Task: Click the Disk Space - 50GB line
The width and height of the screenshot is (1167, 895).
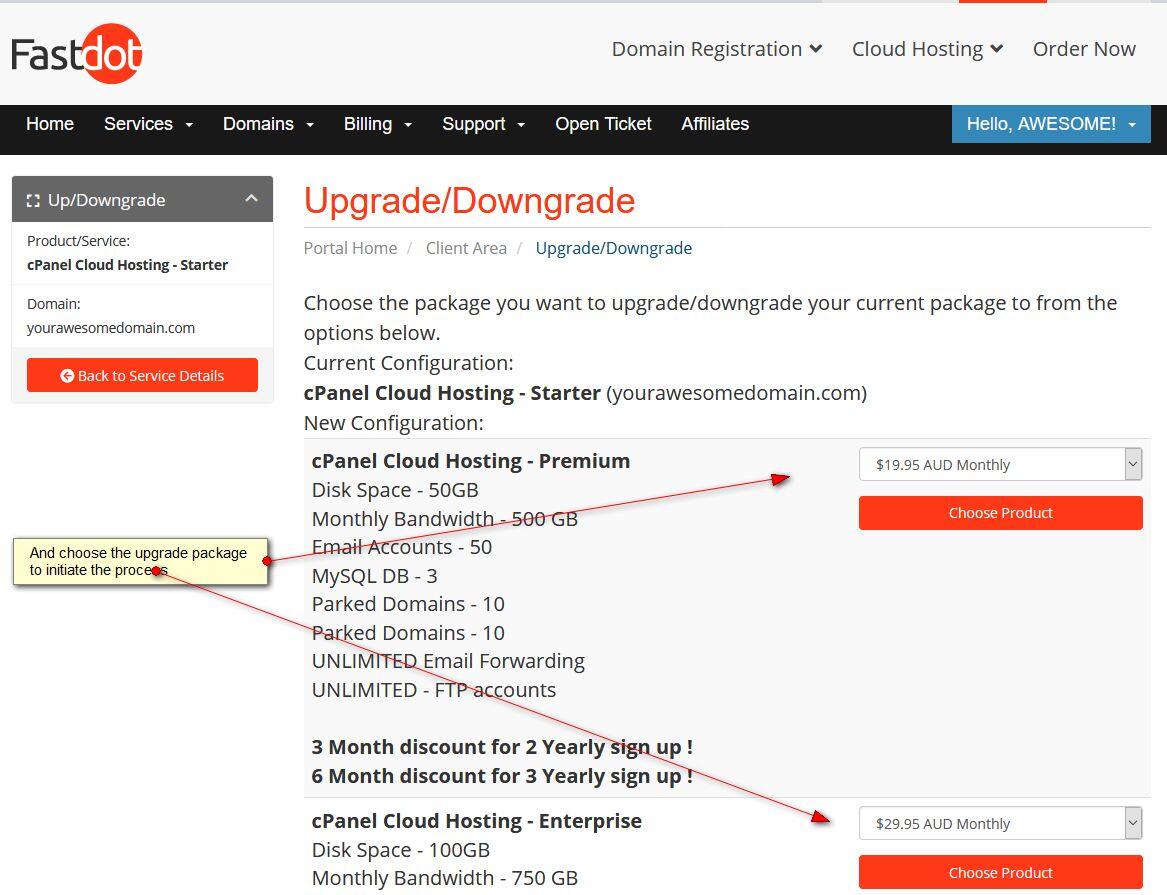Action: [x=394, y=490]
